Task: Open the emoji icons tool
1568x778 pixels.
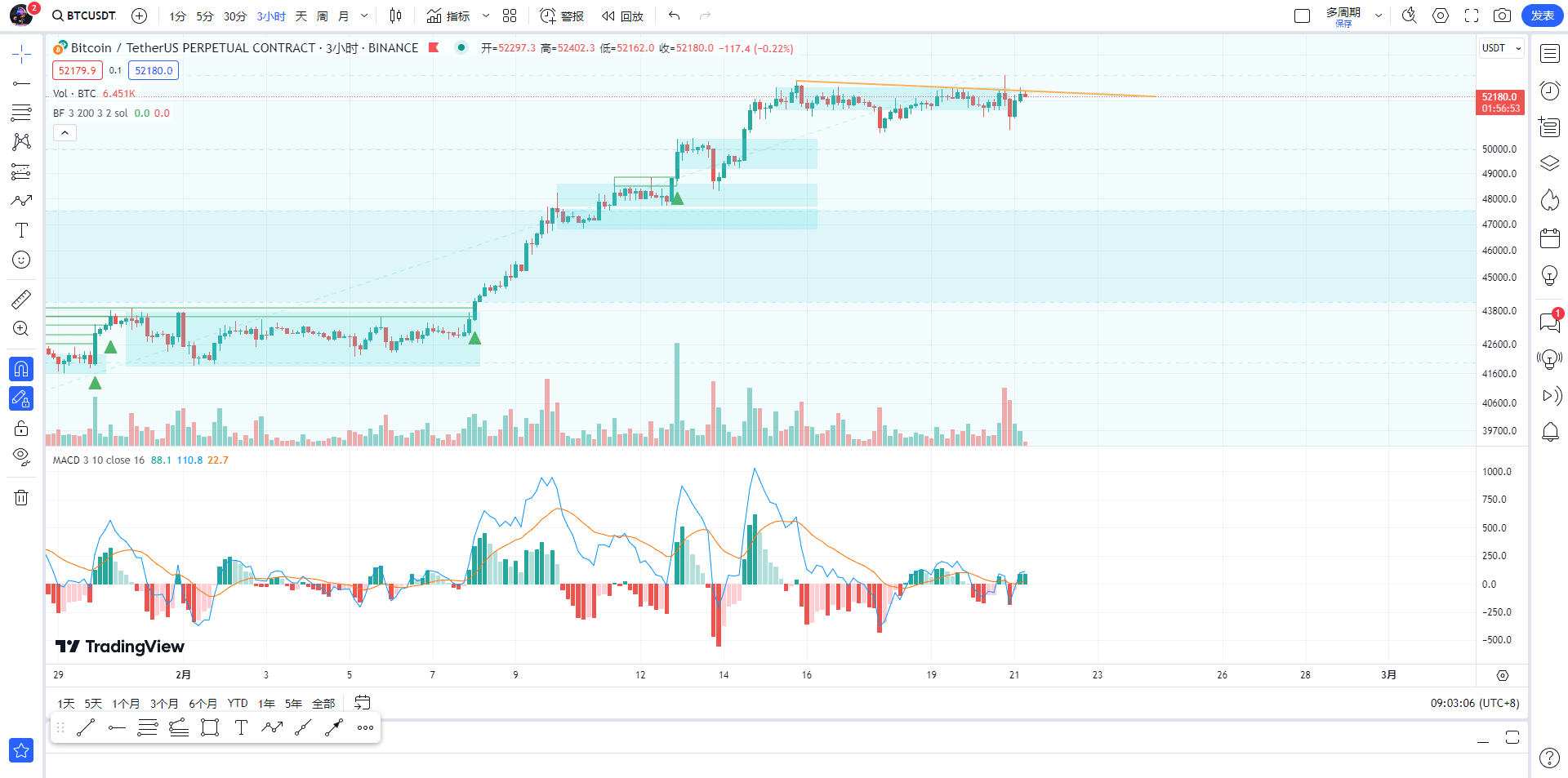Action: tap(21, 260)
